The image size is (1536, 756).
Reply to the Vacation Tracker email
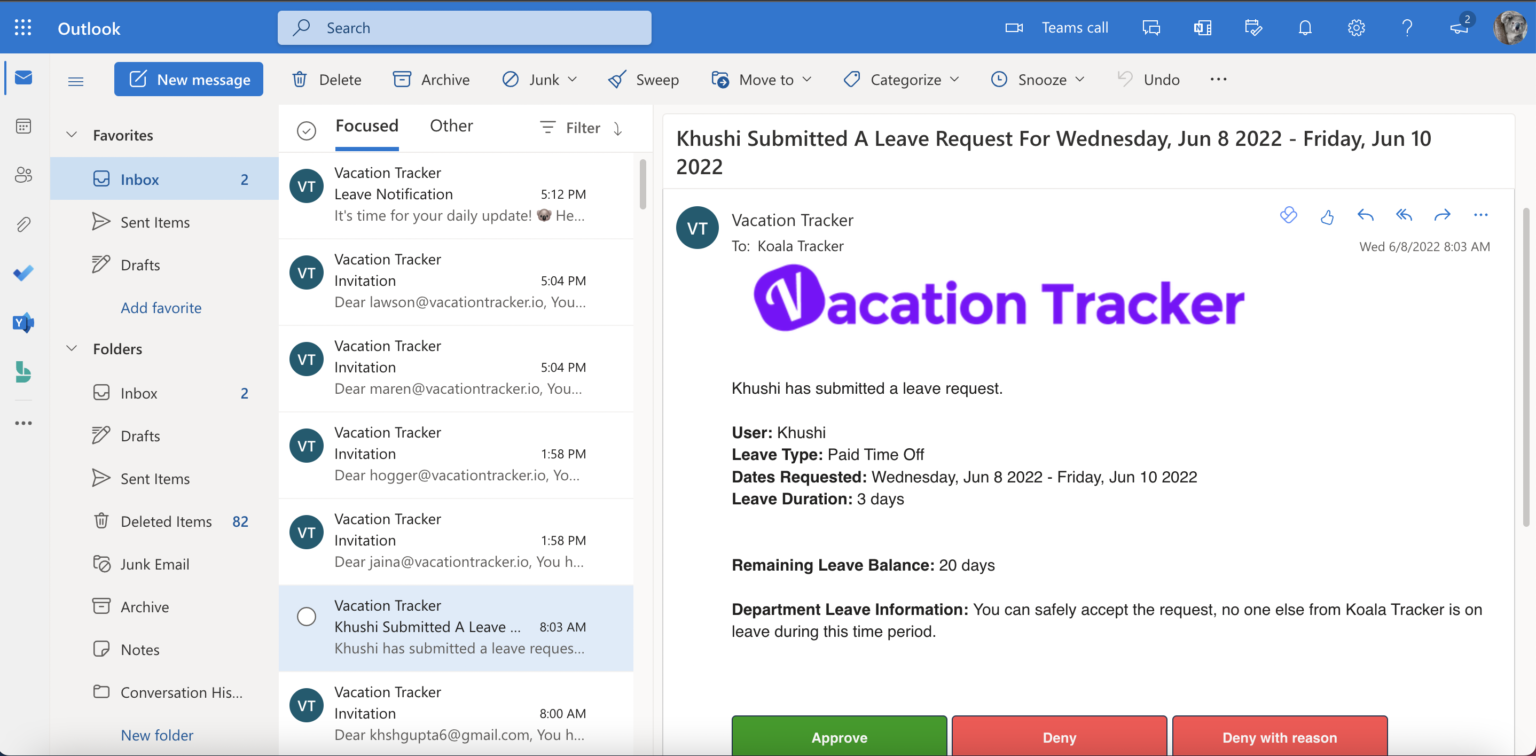pos(1365,215)
